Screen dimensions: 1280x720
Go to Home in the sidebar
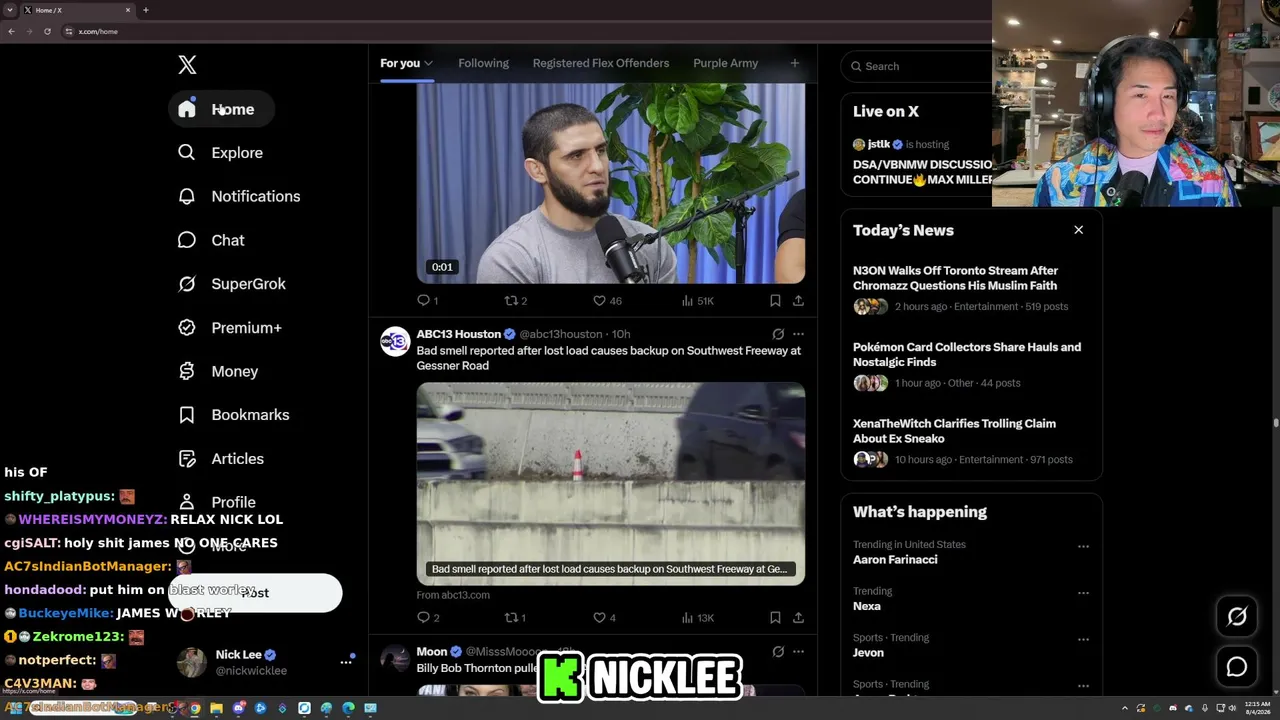pyautogui.click(x=221, y=109)
